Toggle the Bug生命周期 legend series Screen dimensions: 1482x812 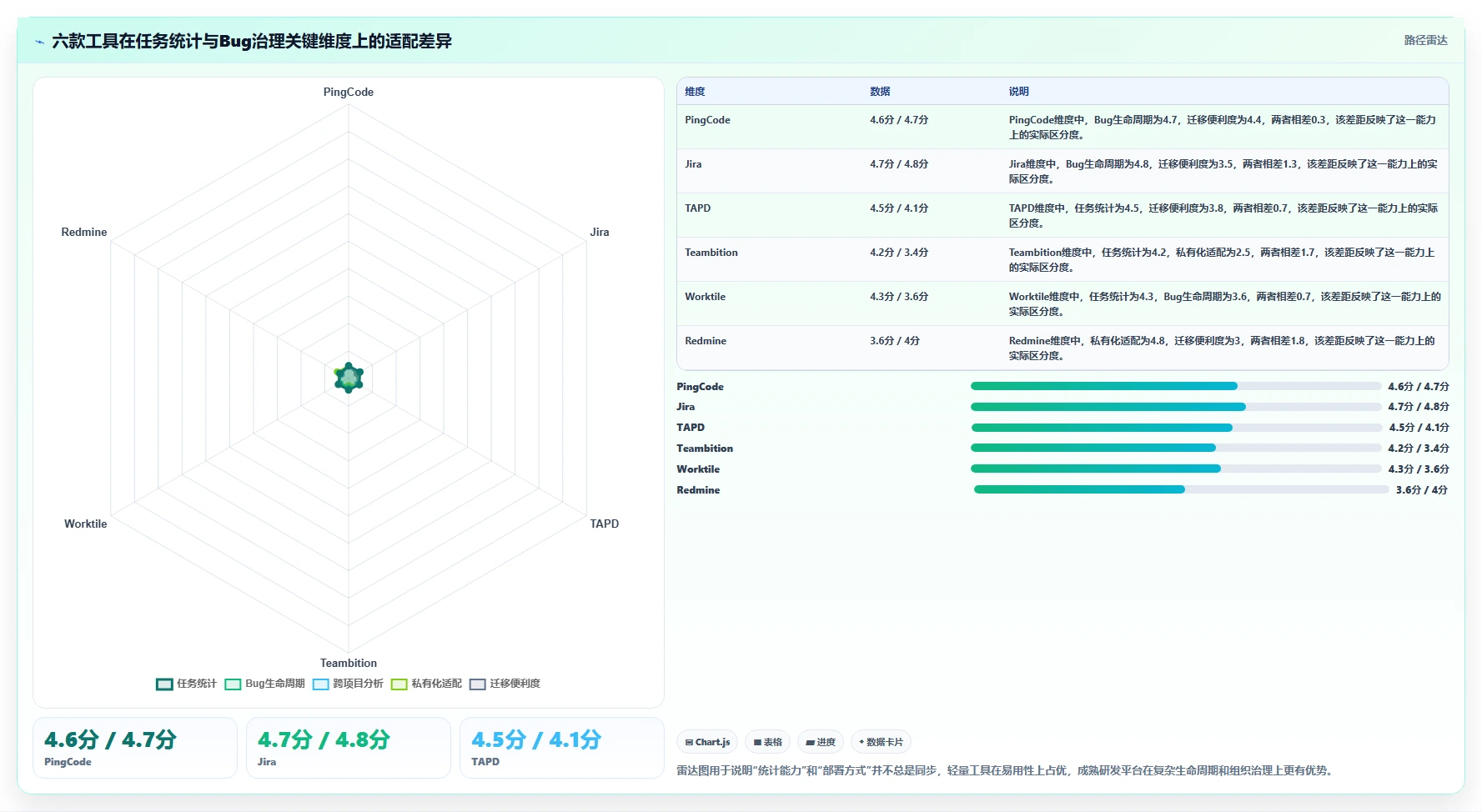click(264, 684)
